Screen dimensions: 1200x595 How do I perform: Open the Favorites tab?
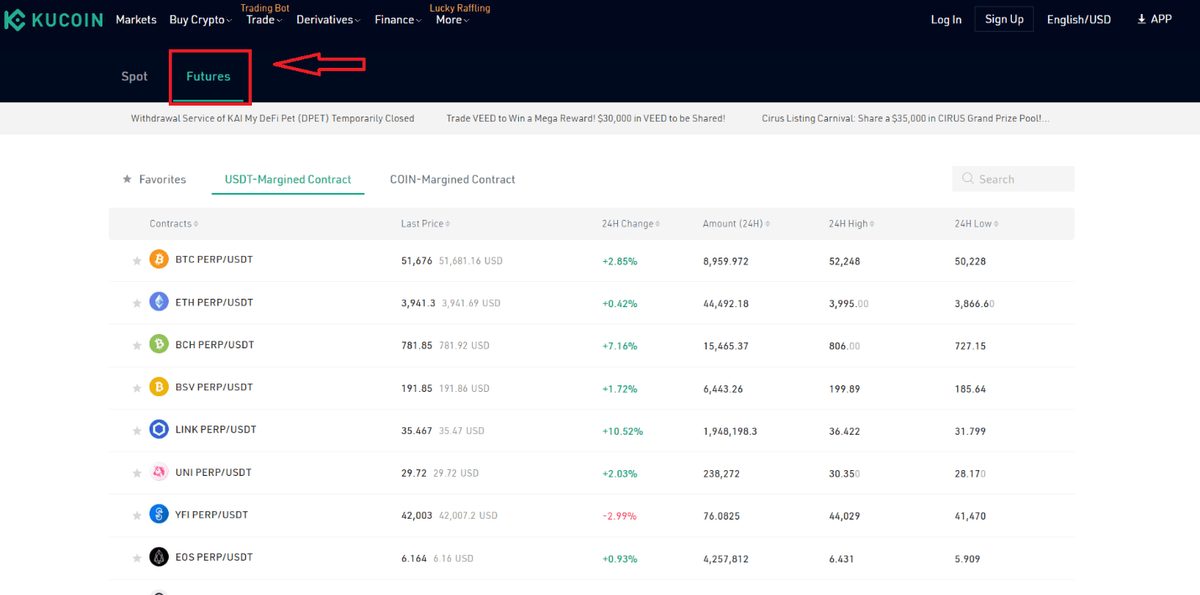point(154,180)
